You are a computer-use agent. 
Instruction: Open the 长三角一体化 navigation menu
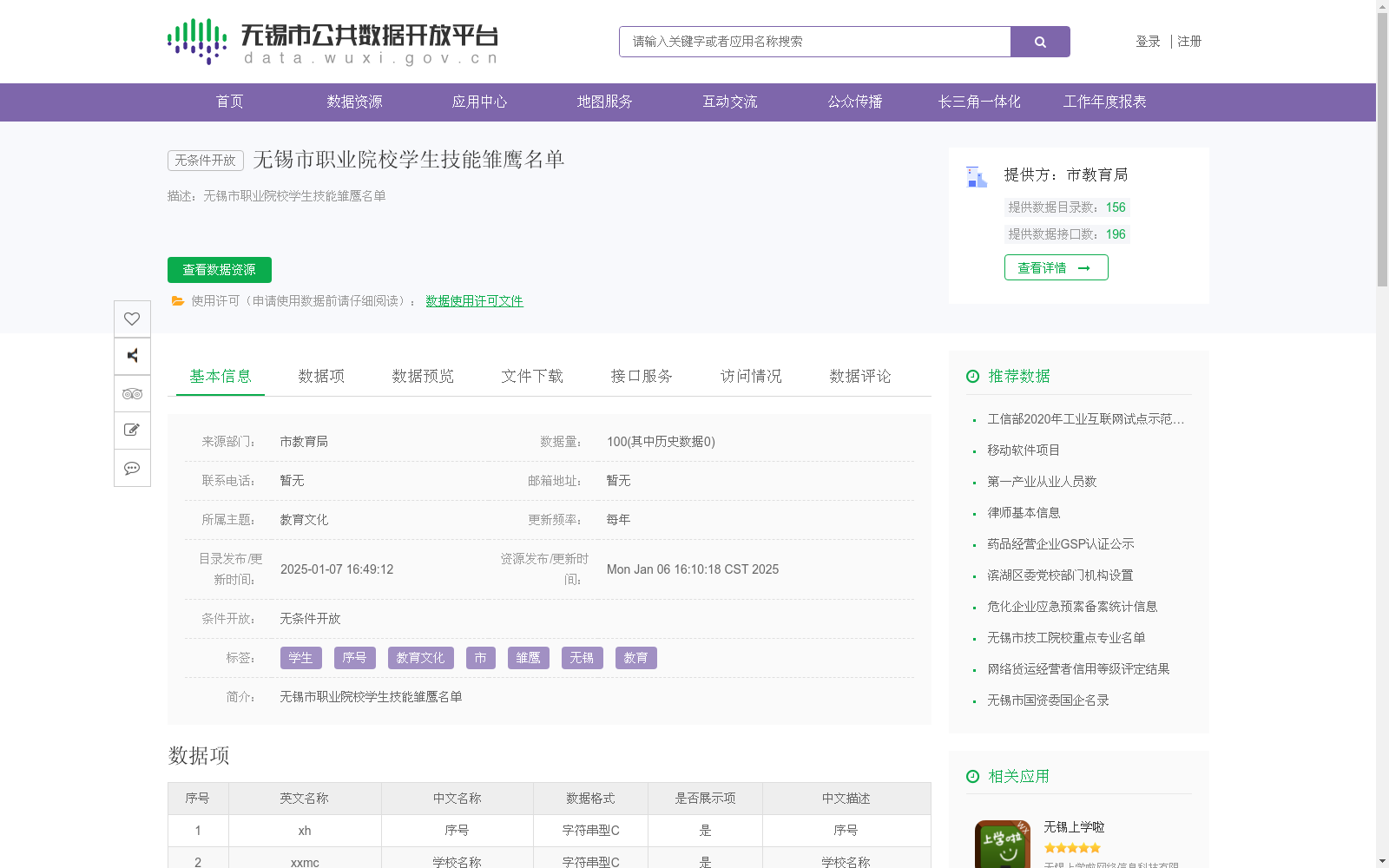[980, 102]
